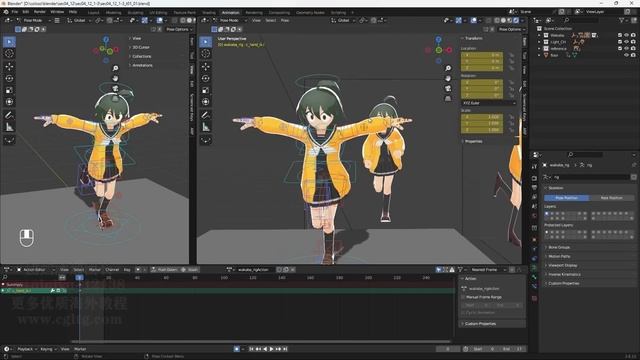
Task: Open XYZ Euler rotation mode dropdown
Action: point(489,103)
